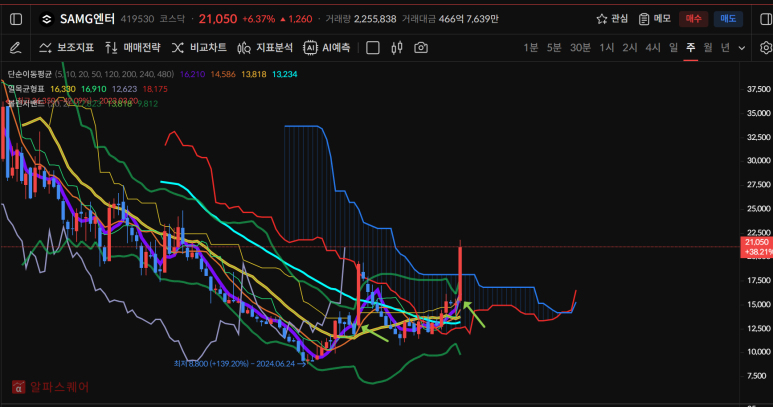This screenshot has width=773, height=407.
Task: Click the 21,050 current price label
Action: pyautogui.click(x=218, y=19)
